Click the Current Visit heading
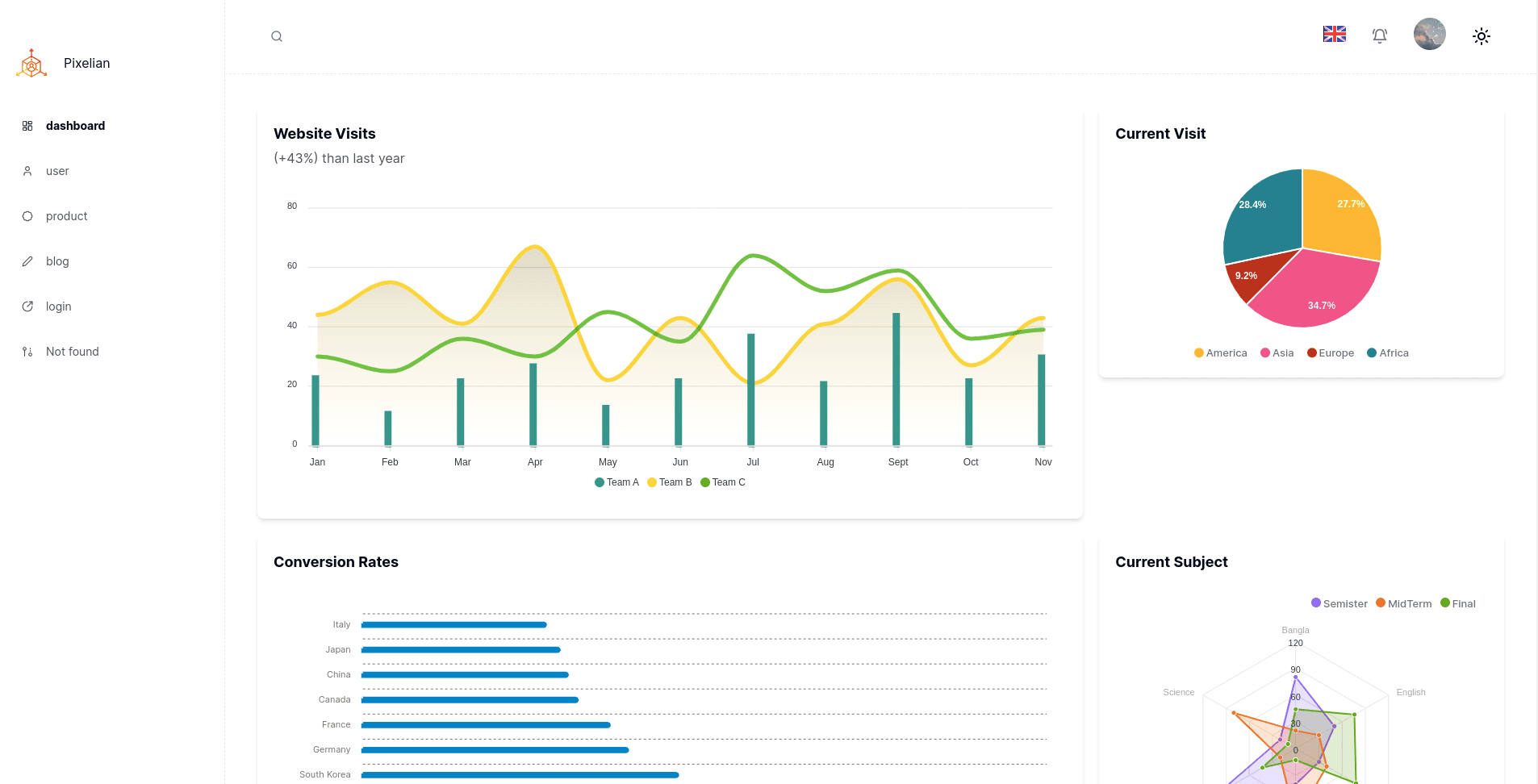 (1160, 134)
